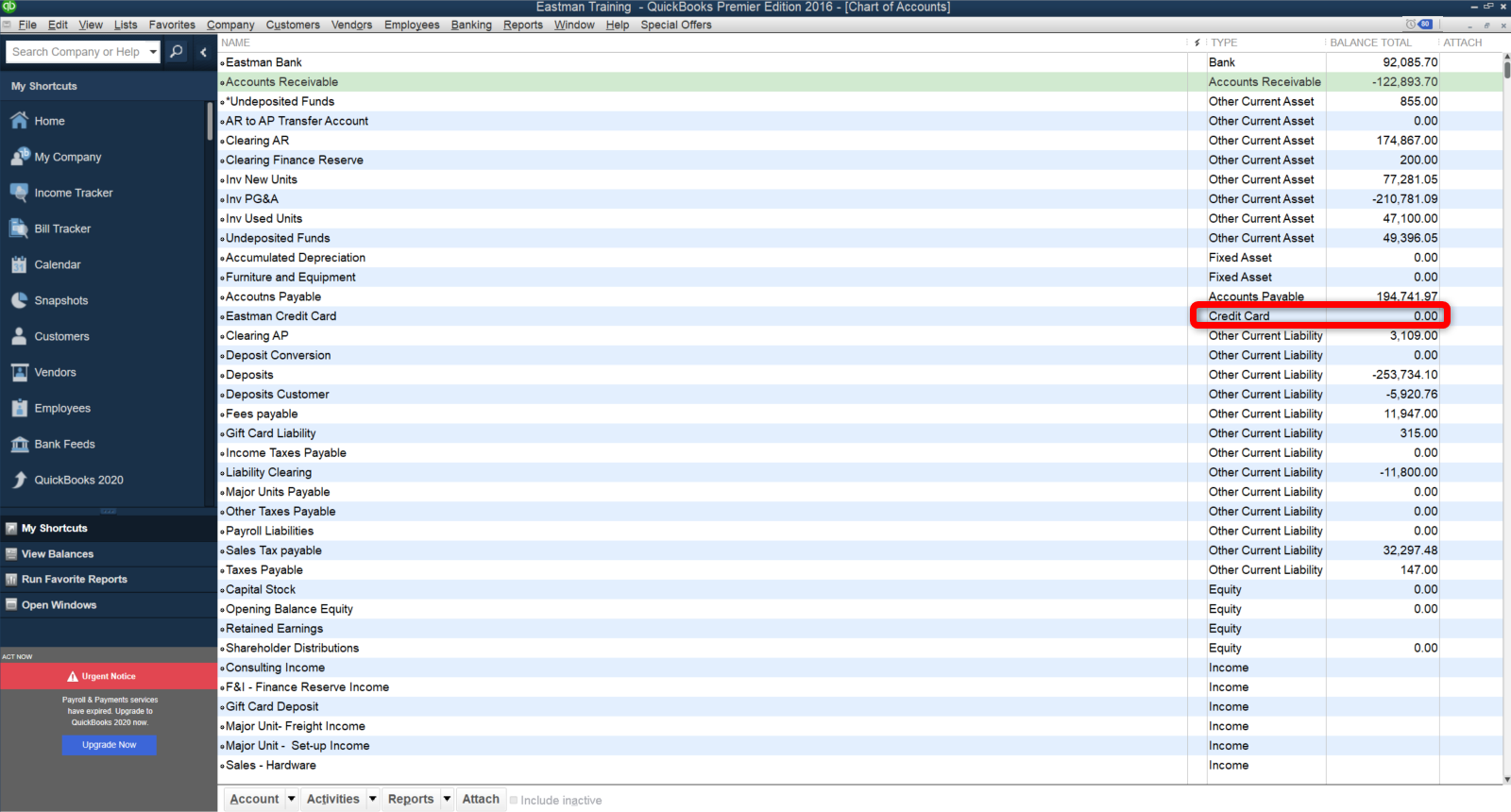This screenshot has width=1511, height=812.
Task: Open Run Favorite Reports panel
Action: click(x=109, y=580)
